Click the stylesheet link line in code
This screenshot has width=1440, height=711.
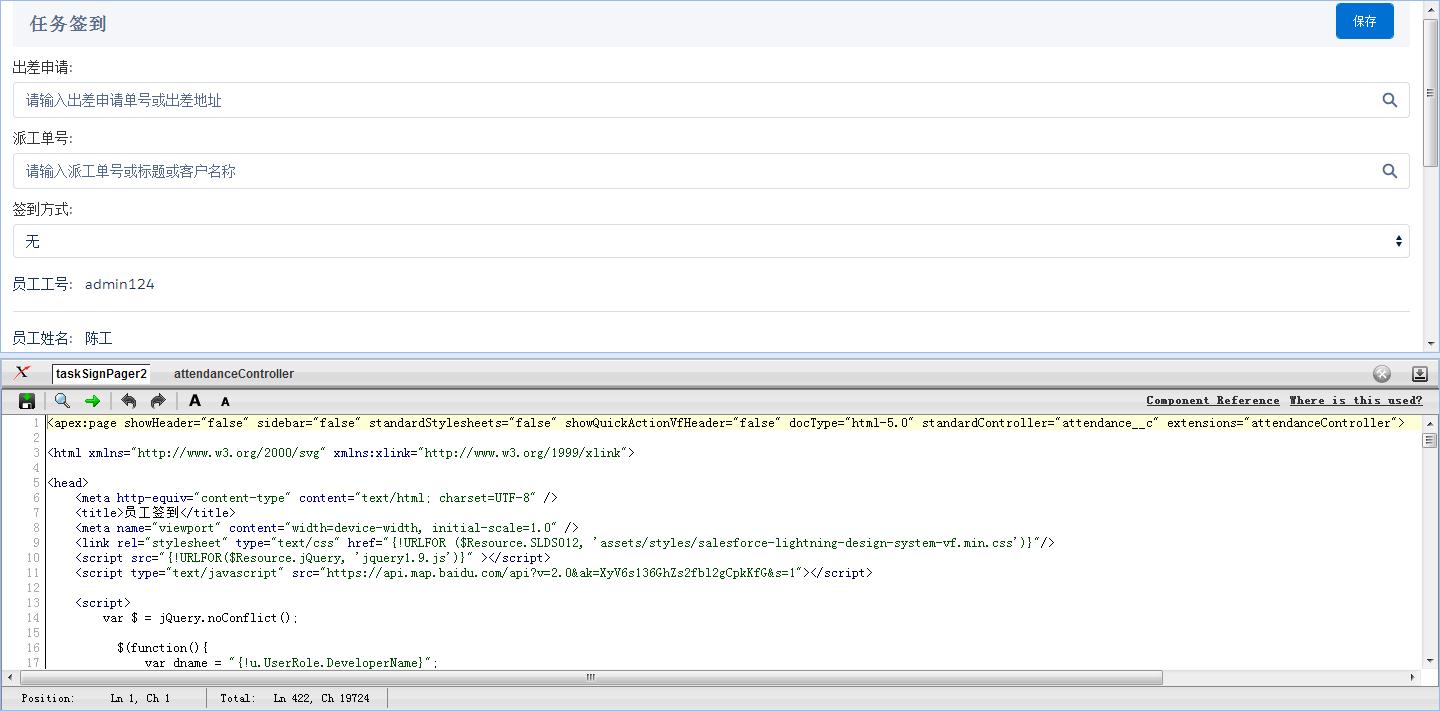565,543
